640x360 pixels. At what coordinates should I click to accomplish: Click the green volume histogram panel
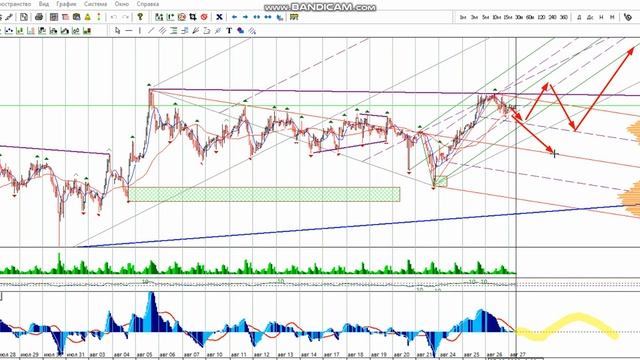pyautogui.click(x=258, y=263)
